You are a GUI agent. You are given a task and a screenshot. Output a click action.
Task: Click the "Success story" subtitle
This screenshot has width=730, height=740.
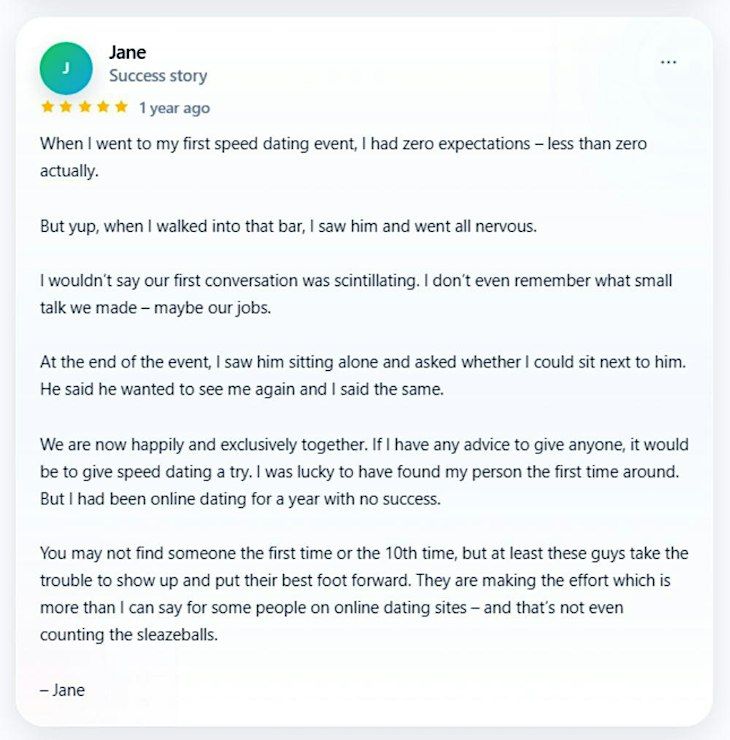[158, 76]
